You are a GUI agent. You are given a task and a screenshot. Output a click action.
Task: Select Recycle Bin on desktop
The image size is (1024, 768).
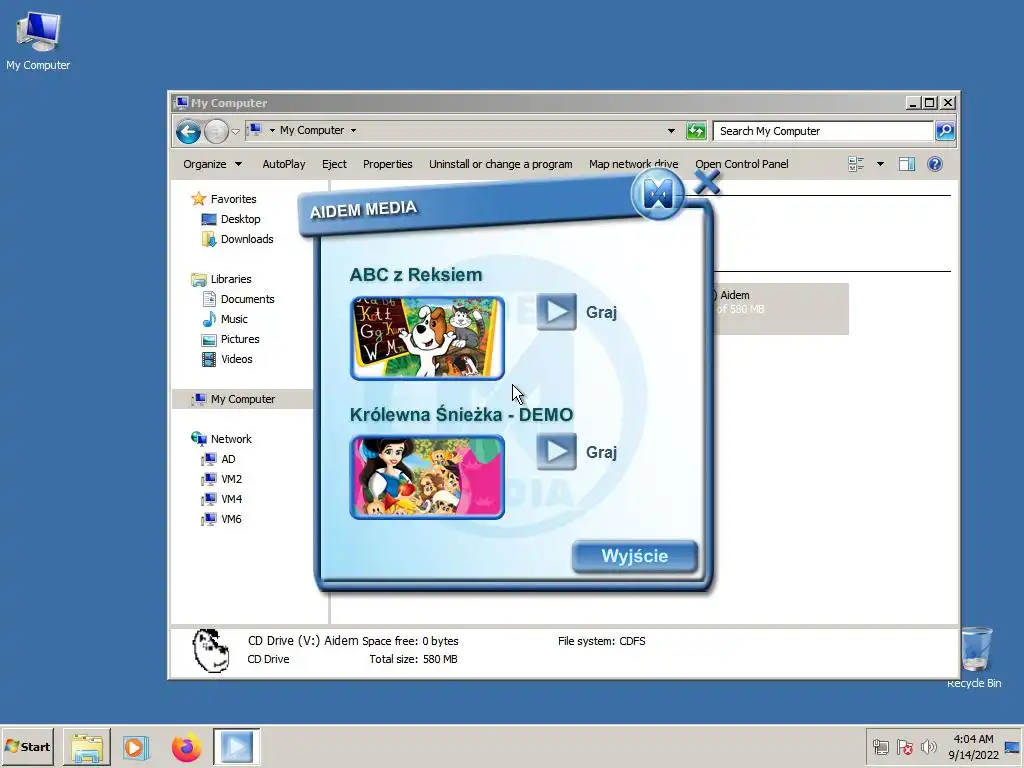pos(974,657)
